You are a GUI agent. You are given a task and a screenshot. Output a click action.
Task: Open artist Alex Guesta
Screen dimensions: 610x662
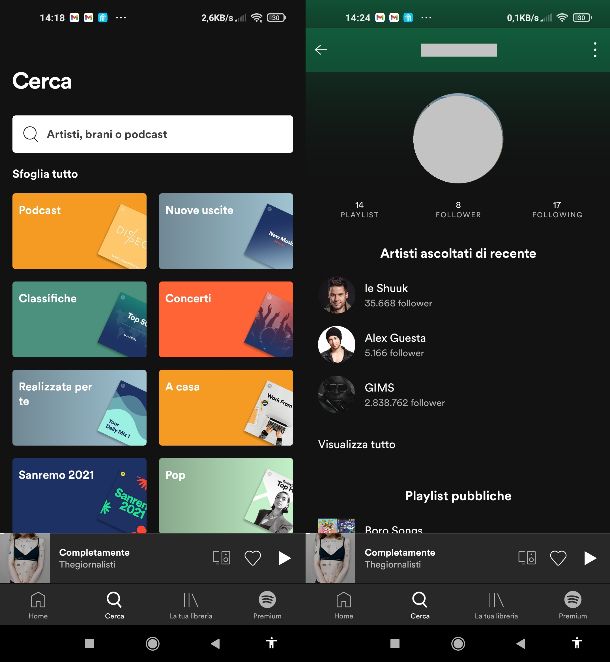click(x=458, y=345)
